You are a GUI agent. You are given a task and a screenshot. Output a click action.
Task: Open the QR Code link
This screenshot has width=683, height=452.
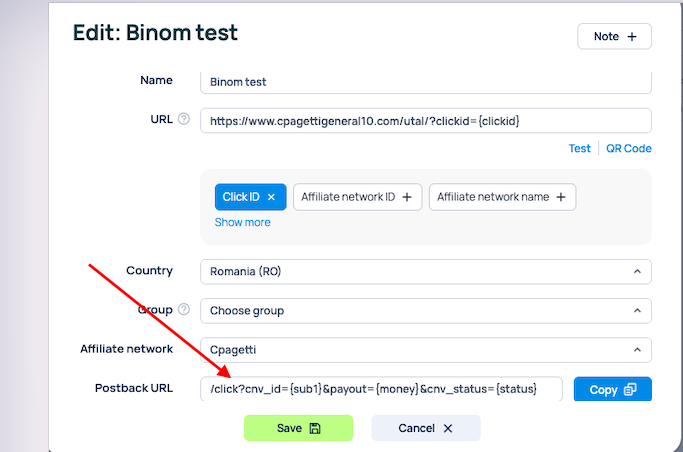pyautogui.click(x=629, y=149)
